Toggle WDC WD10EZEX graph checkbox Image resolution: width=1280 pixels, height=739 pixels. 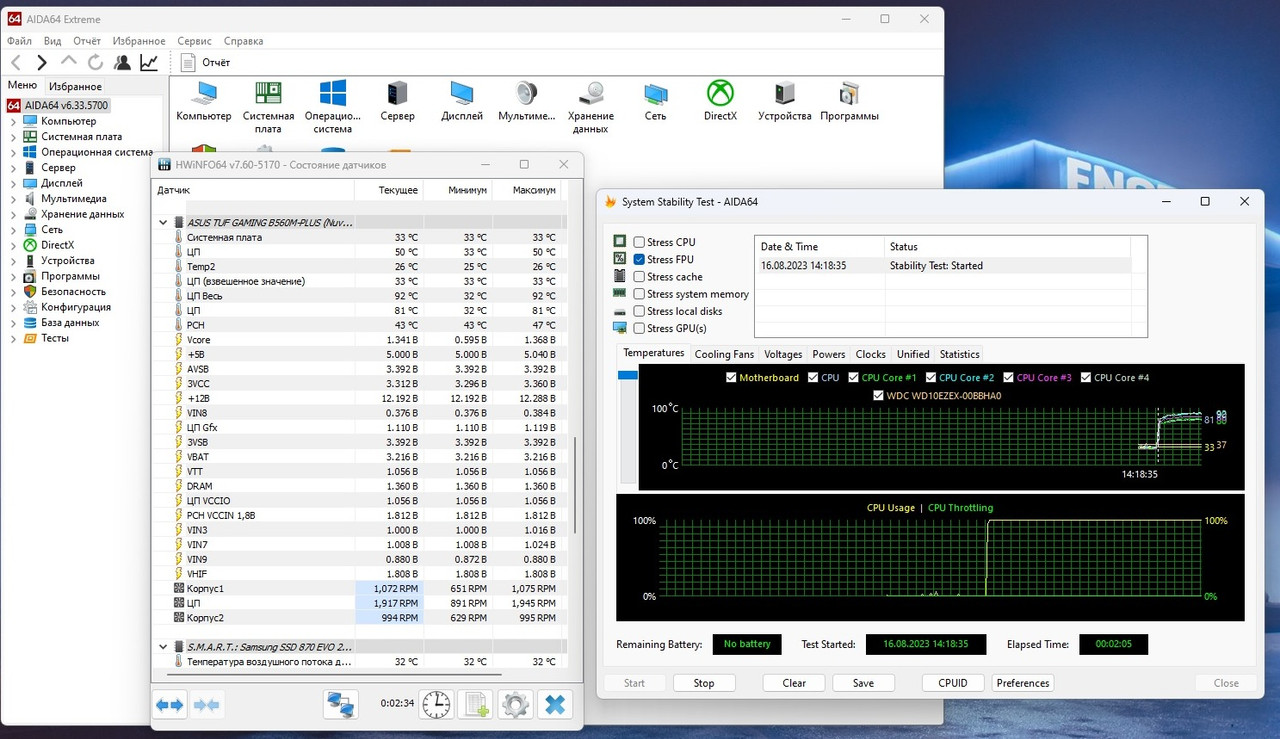click(878, 395)
